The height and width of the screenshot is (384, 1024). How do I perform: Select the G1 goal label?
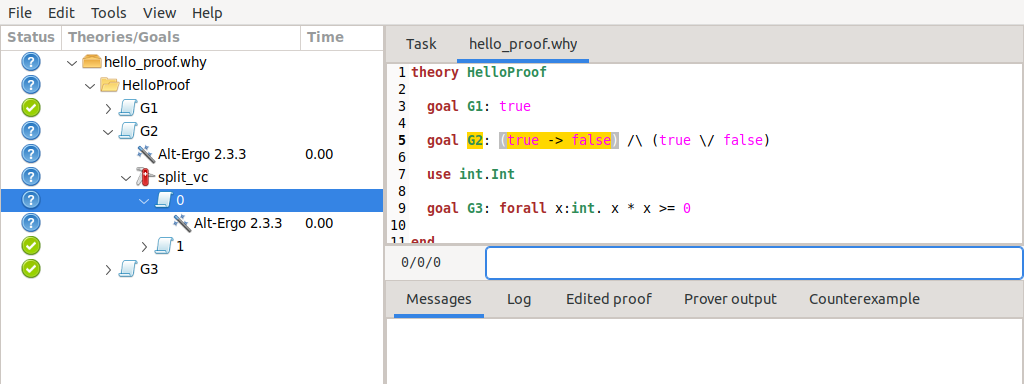point(149,108)
